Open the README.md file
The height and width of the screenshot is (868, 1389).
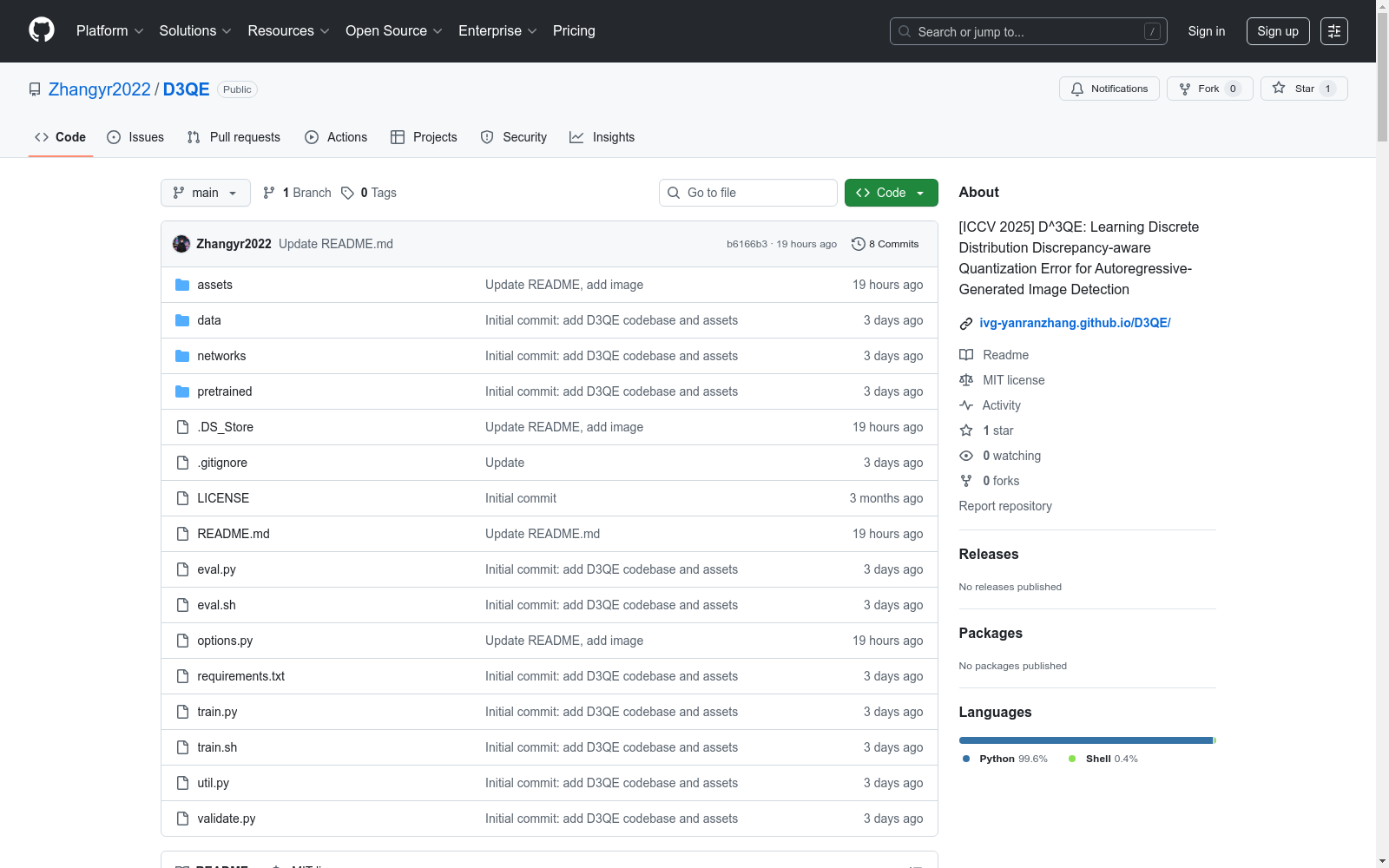pos(234,534)
